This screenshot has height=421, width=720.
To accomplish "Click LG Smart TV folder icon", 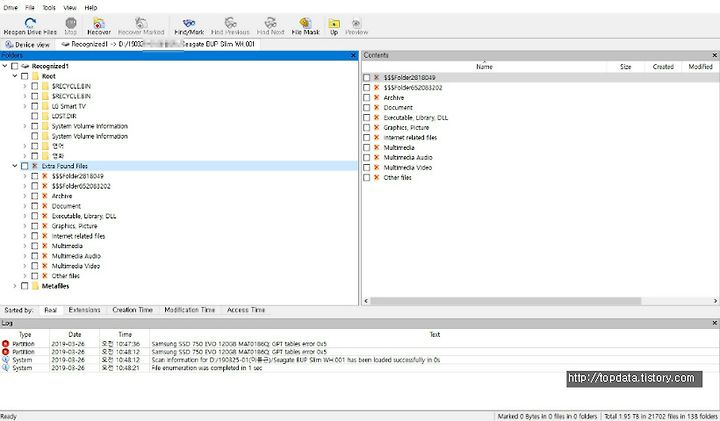I will [45, 106].
